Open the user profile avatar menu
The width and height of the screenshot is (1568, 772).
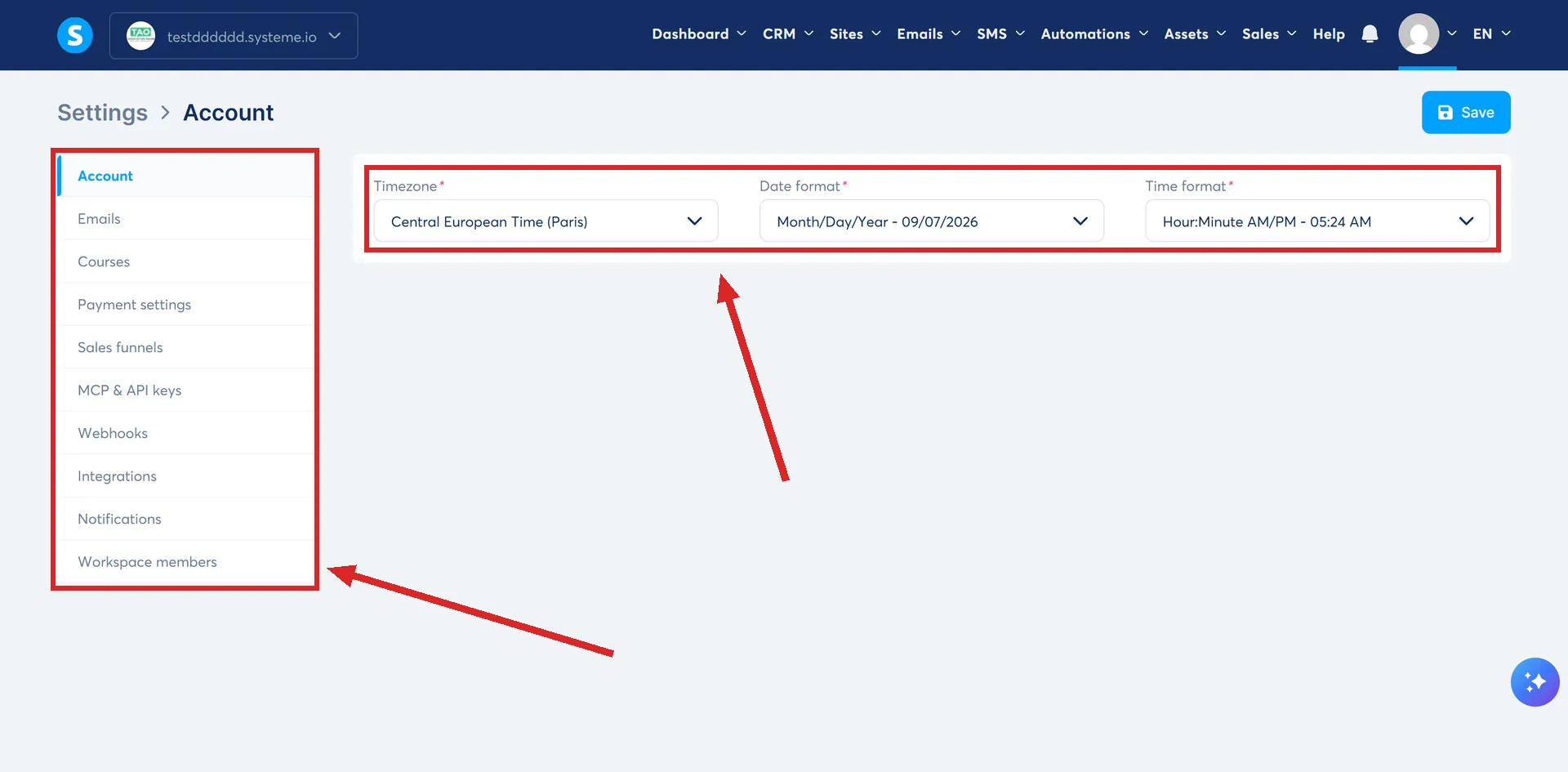point(1419,34)
